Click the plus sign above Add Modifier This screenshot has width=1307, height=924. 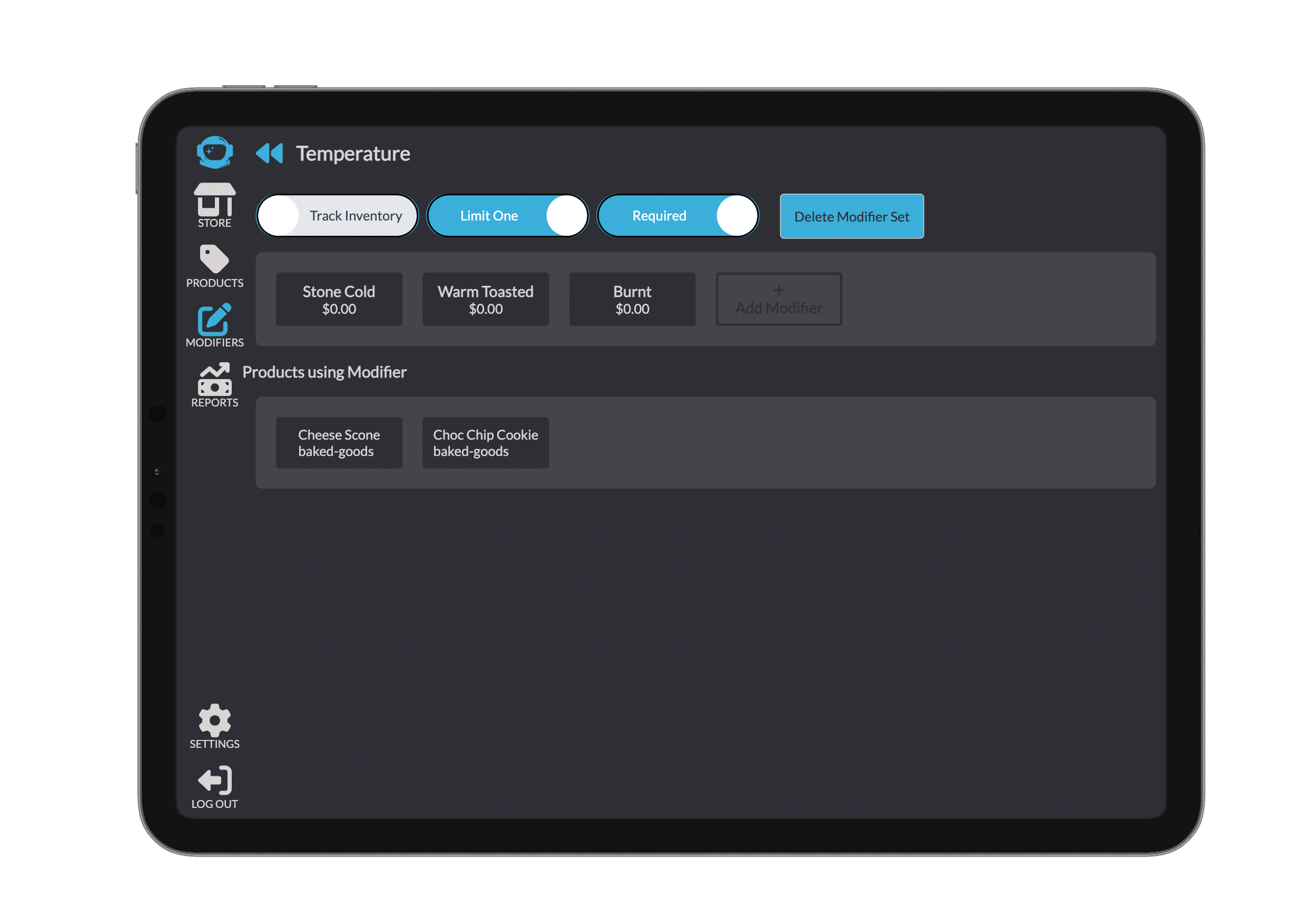click(x=778, y=290)
